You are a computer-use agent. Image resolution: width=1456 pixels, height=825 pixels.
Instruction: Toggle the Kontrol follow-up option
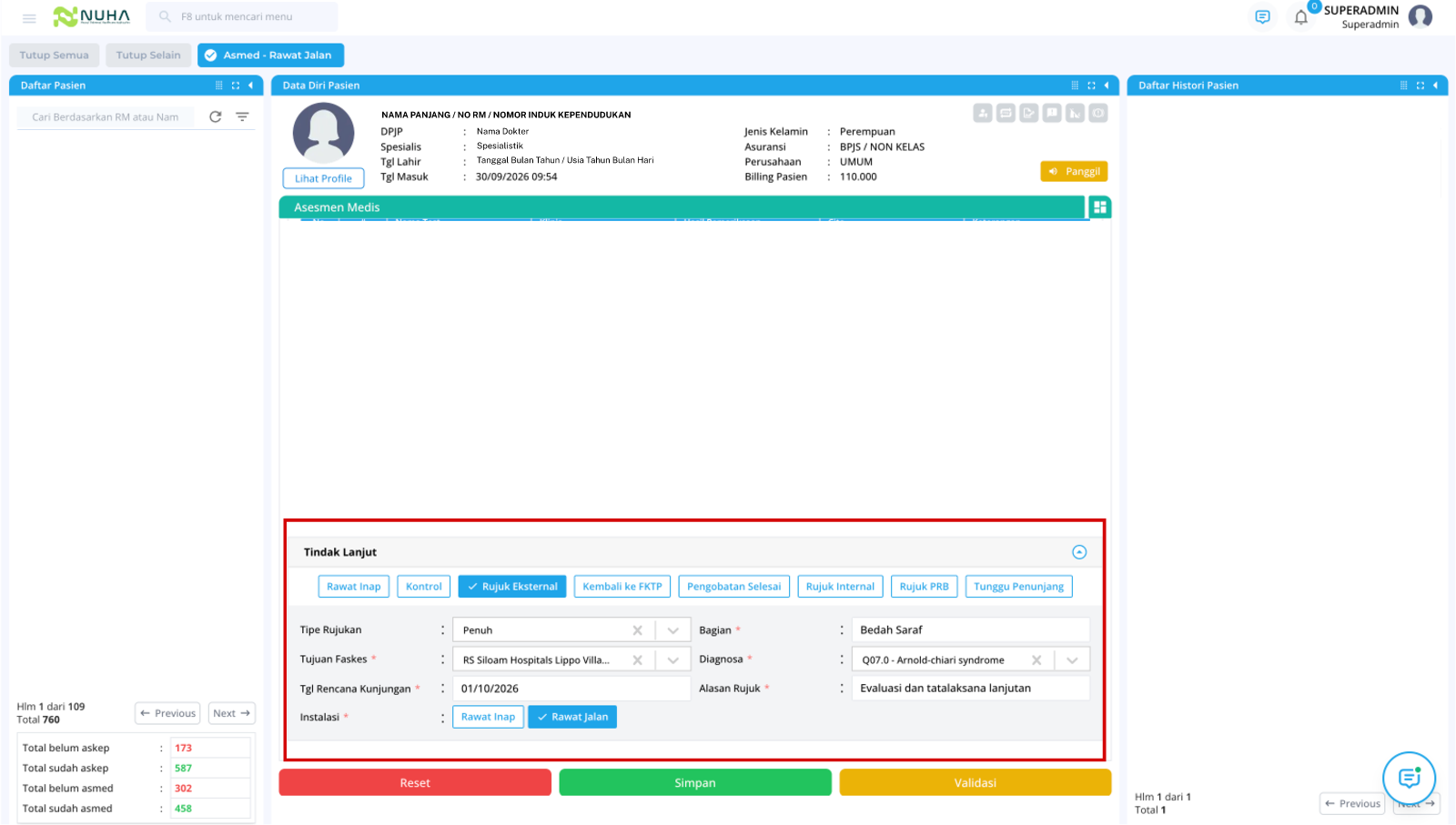(x=424, y=587)
